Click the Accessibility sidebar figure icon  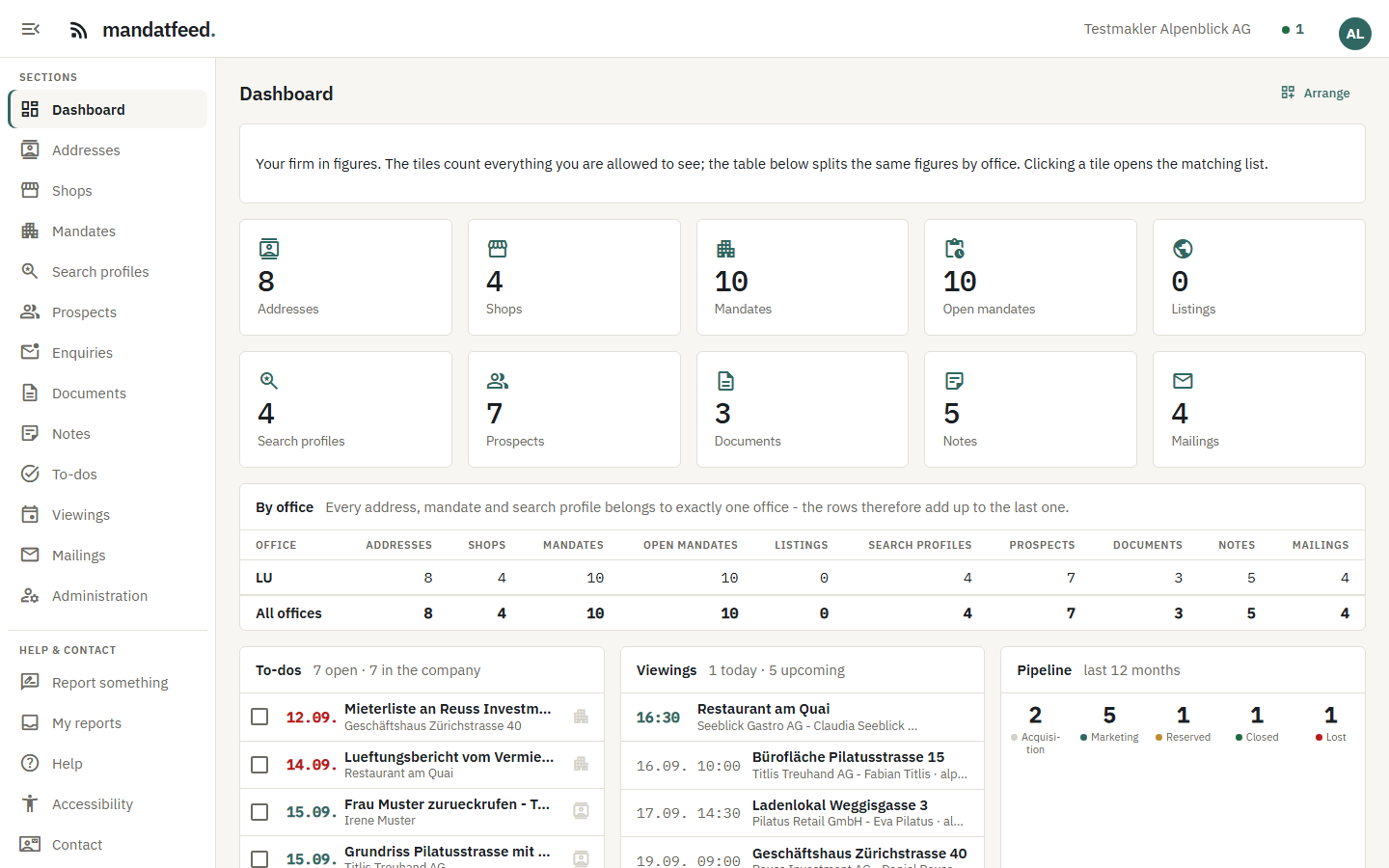click(x=30, y=803)
